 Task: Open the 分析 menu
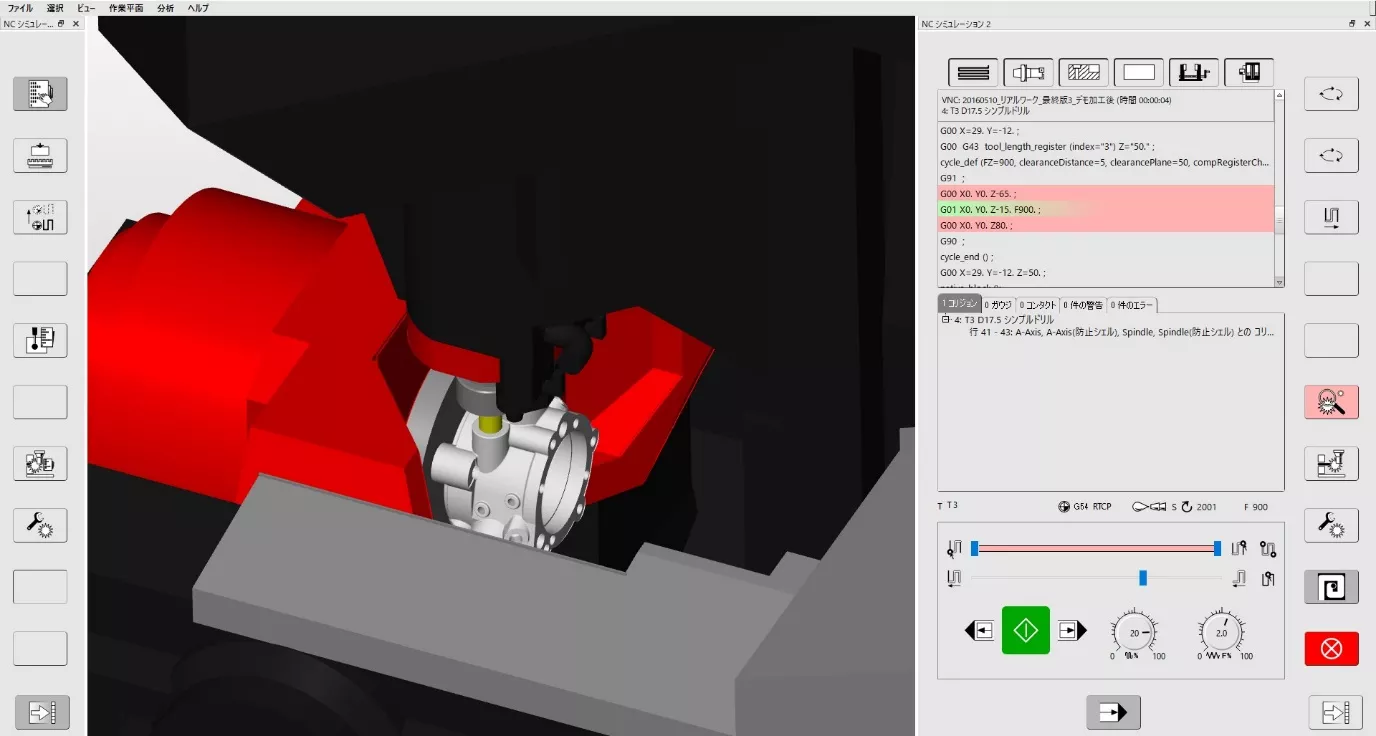(x=165, y=8)
